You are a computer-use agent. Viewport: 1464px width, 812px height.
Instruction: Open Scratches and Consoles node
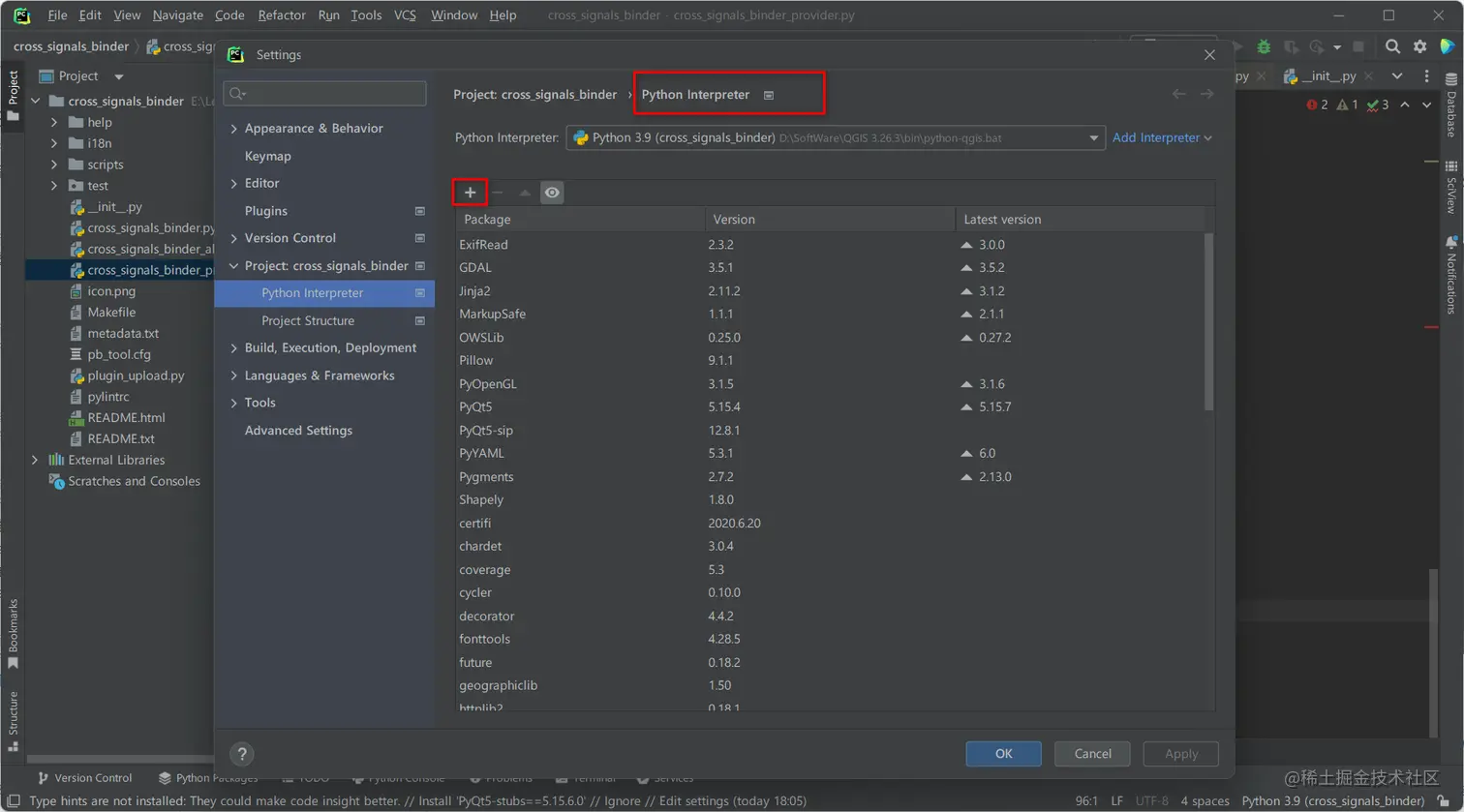pyautogui.click(x=134, y=481)
